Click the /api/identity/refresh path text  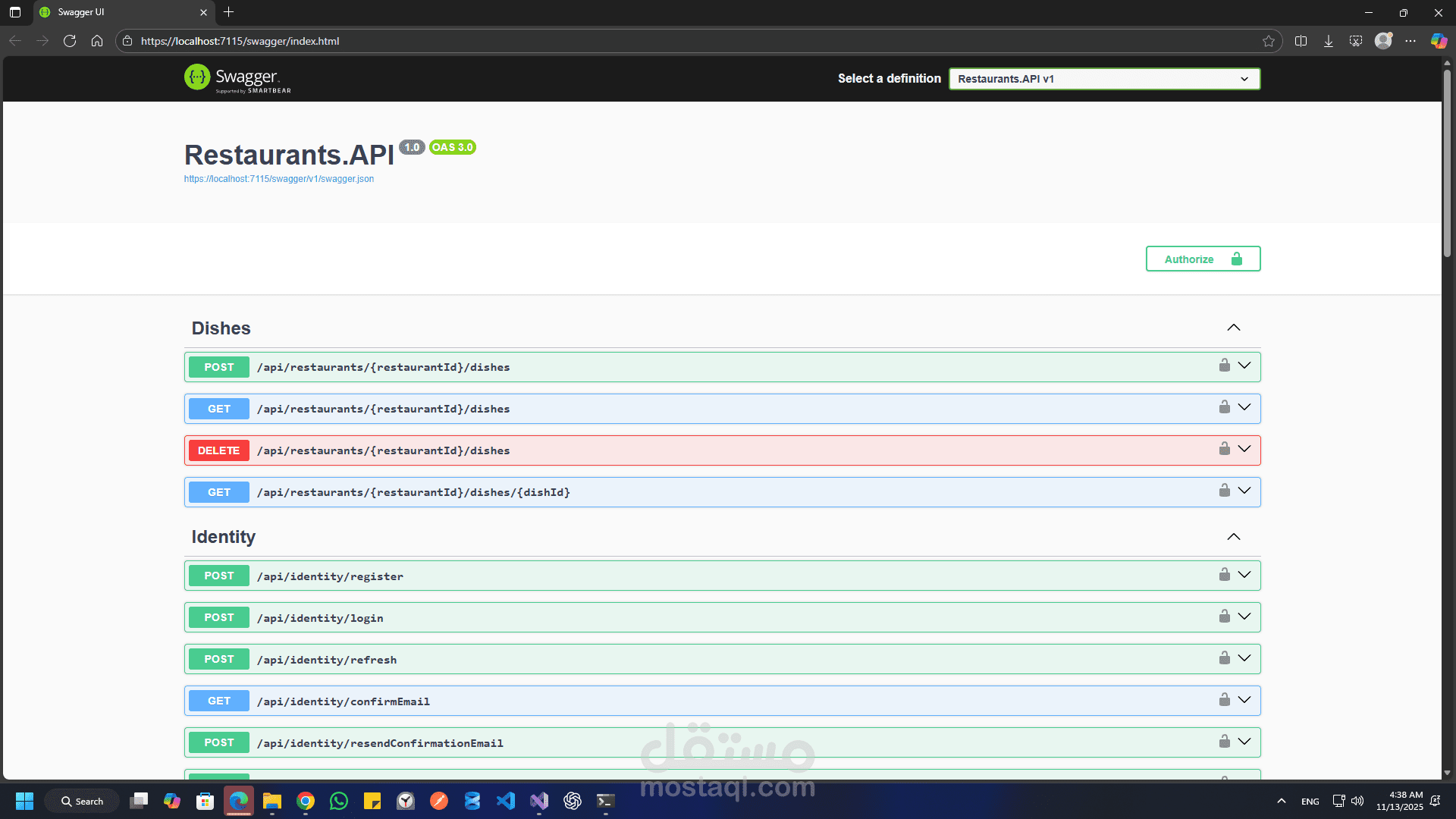click(x=327, y=660)
